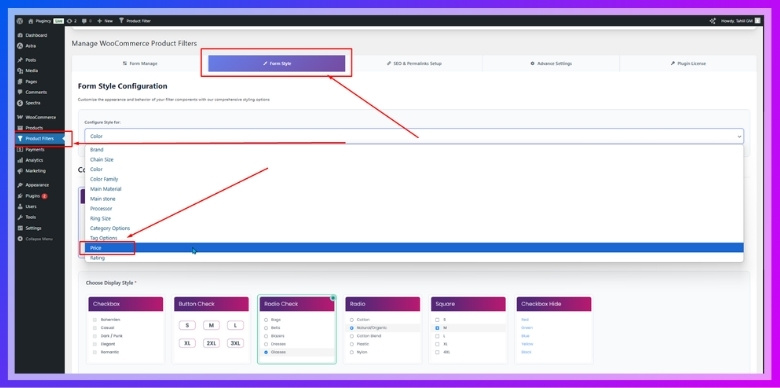
Task: Tick the M checkbox in the Square preview
Action: click(437, 328)
